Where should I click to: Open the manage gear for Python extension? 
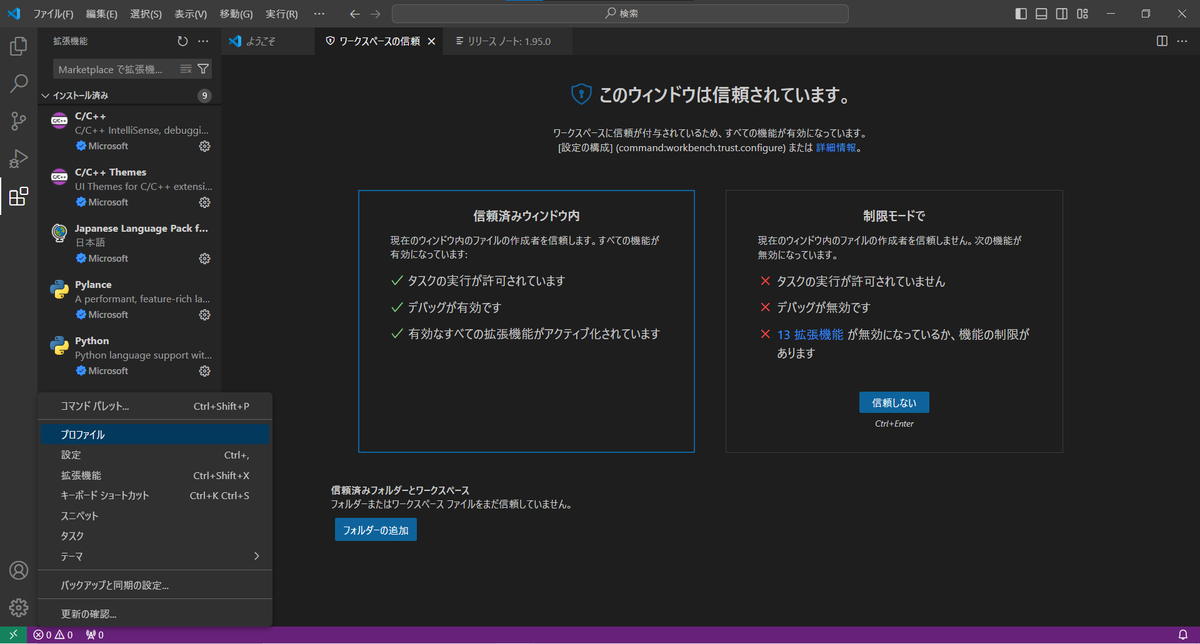point(204,371)
